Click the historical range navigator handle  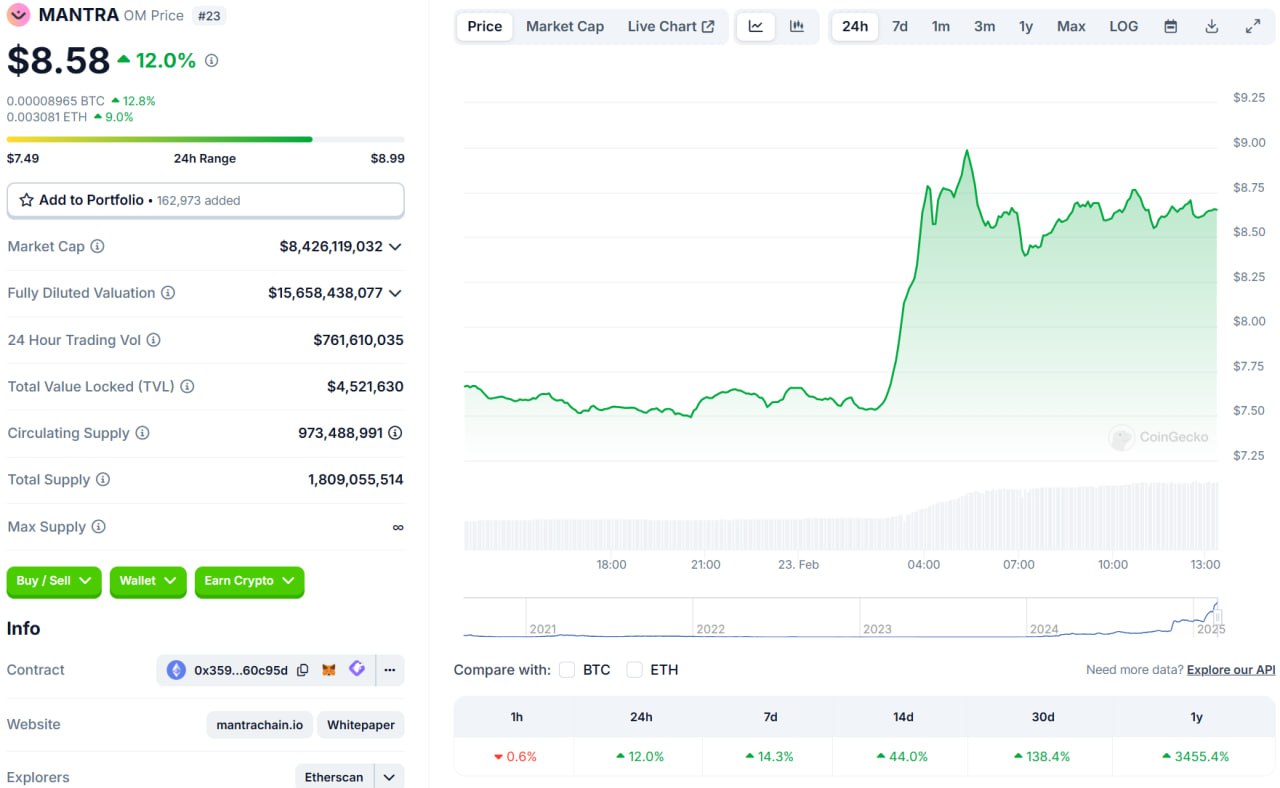pos(1217,616)
